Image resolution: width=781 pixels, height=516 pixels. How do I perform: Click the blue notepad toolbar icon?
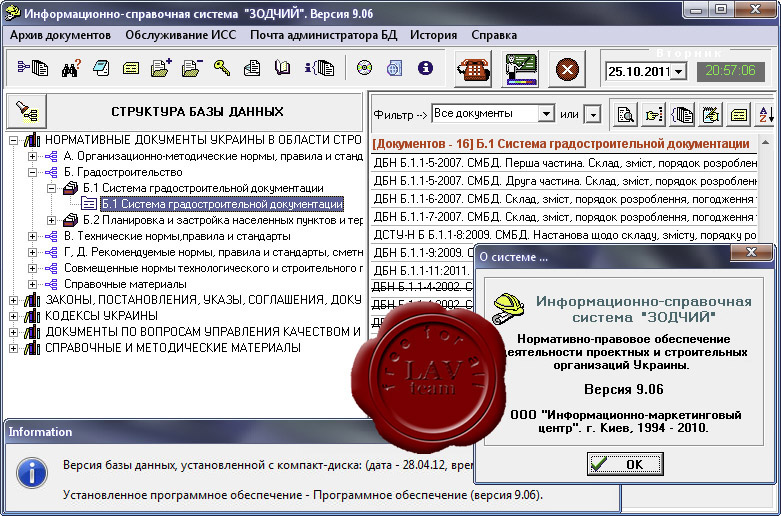coord(101,68)
